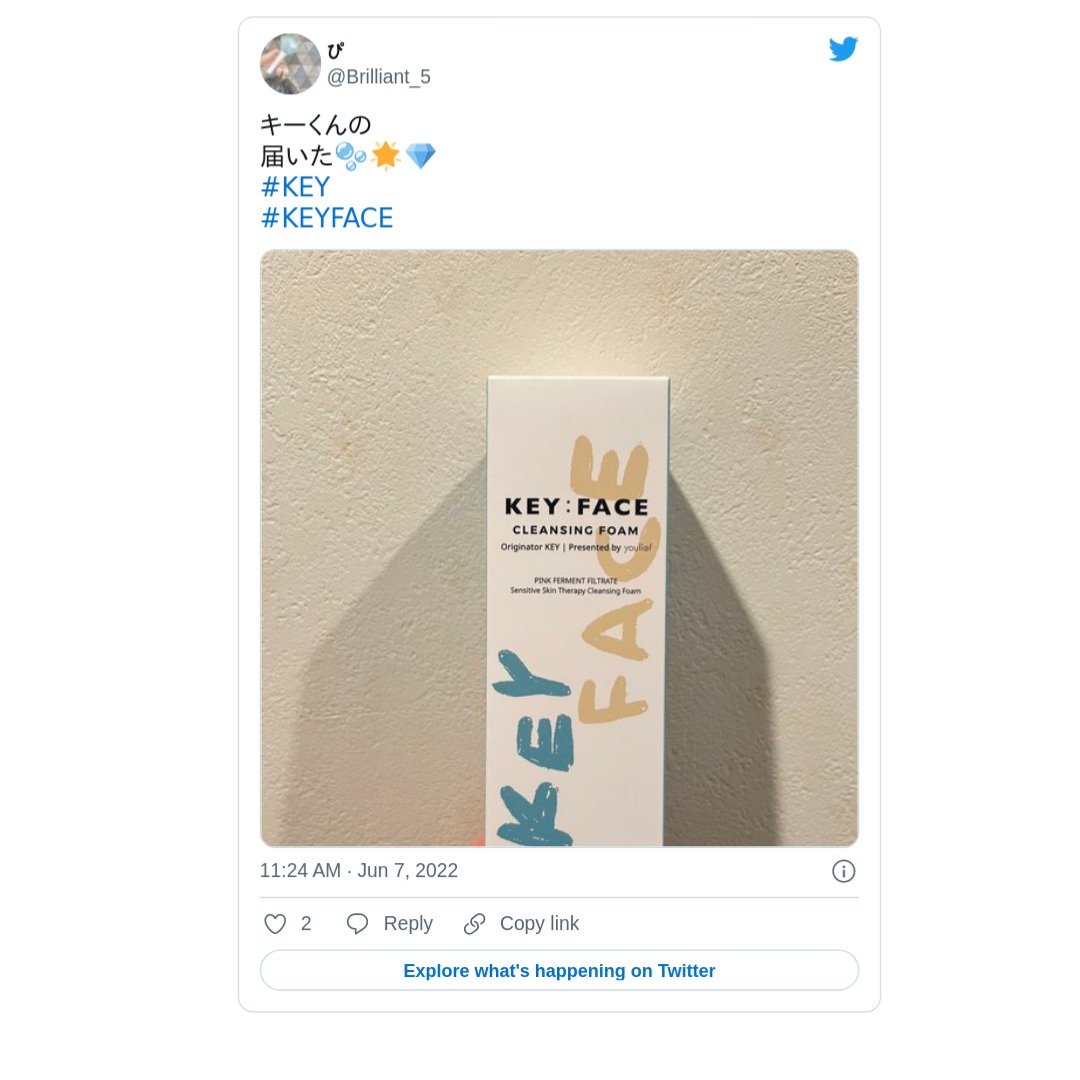Click the heart like icon
This screenshot has height=1080, width=1080.
tap(275, 924)
